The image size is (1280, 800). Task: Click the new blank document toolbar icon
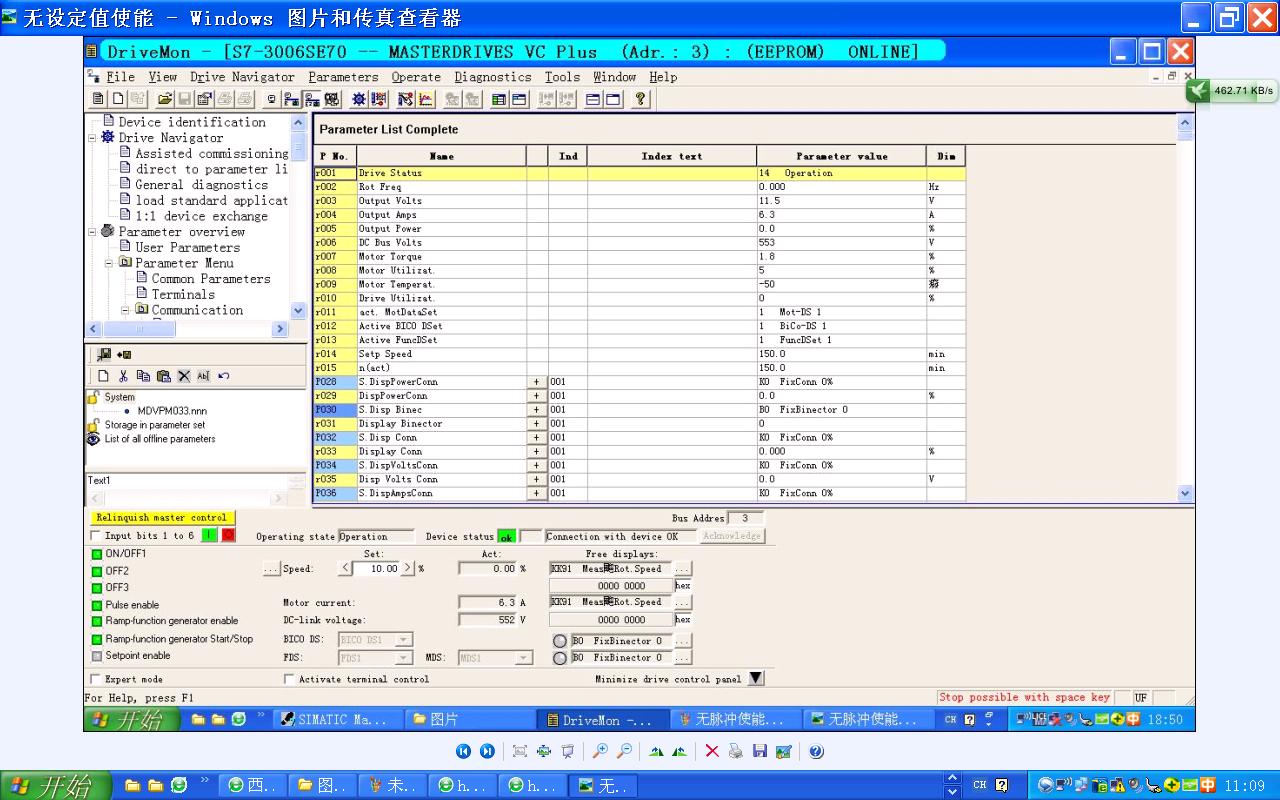click(117, 99)
